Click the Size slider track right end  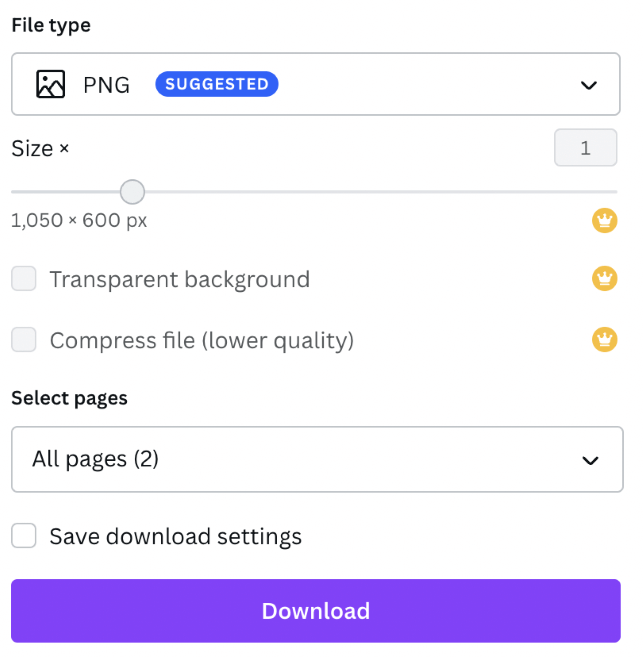[613, 192]
